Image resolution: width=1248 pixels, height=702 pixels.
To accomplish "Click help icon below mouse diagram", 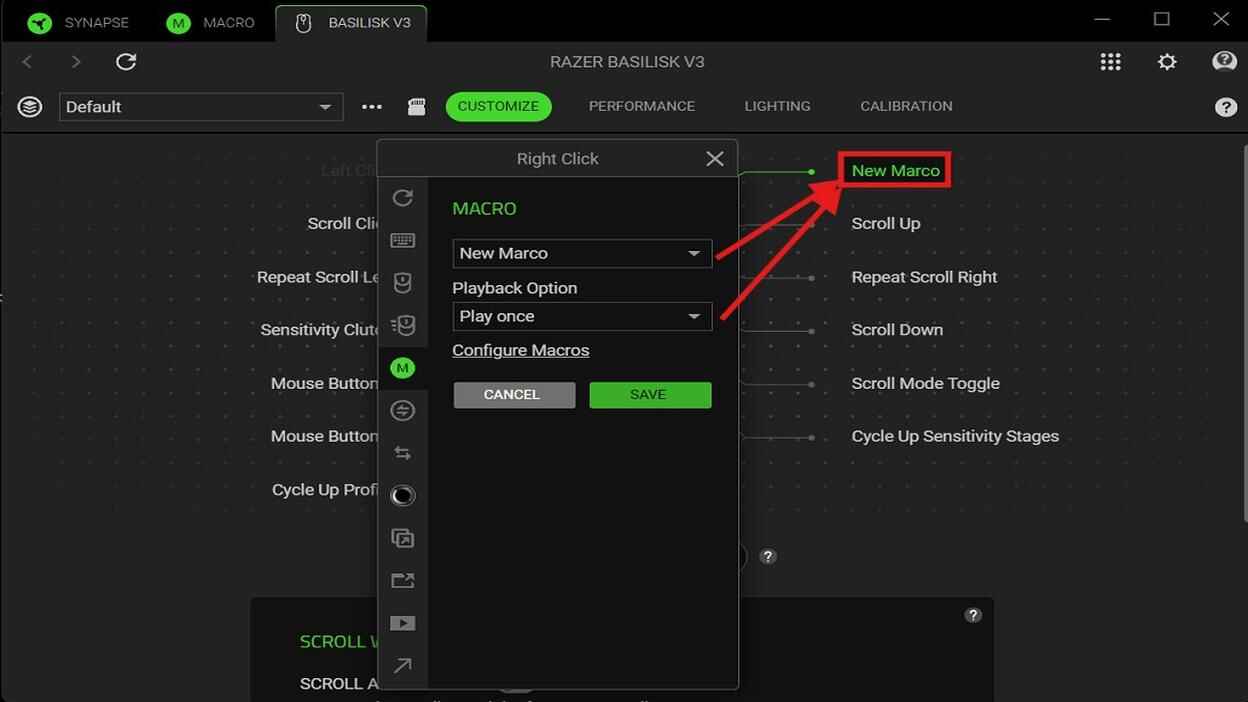I will click(768, 557).
